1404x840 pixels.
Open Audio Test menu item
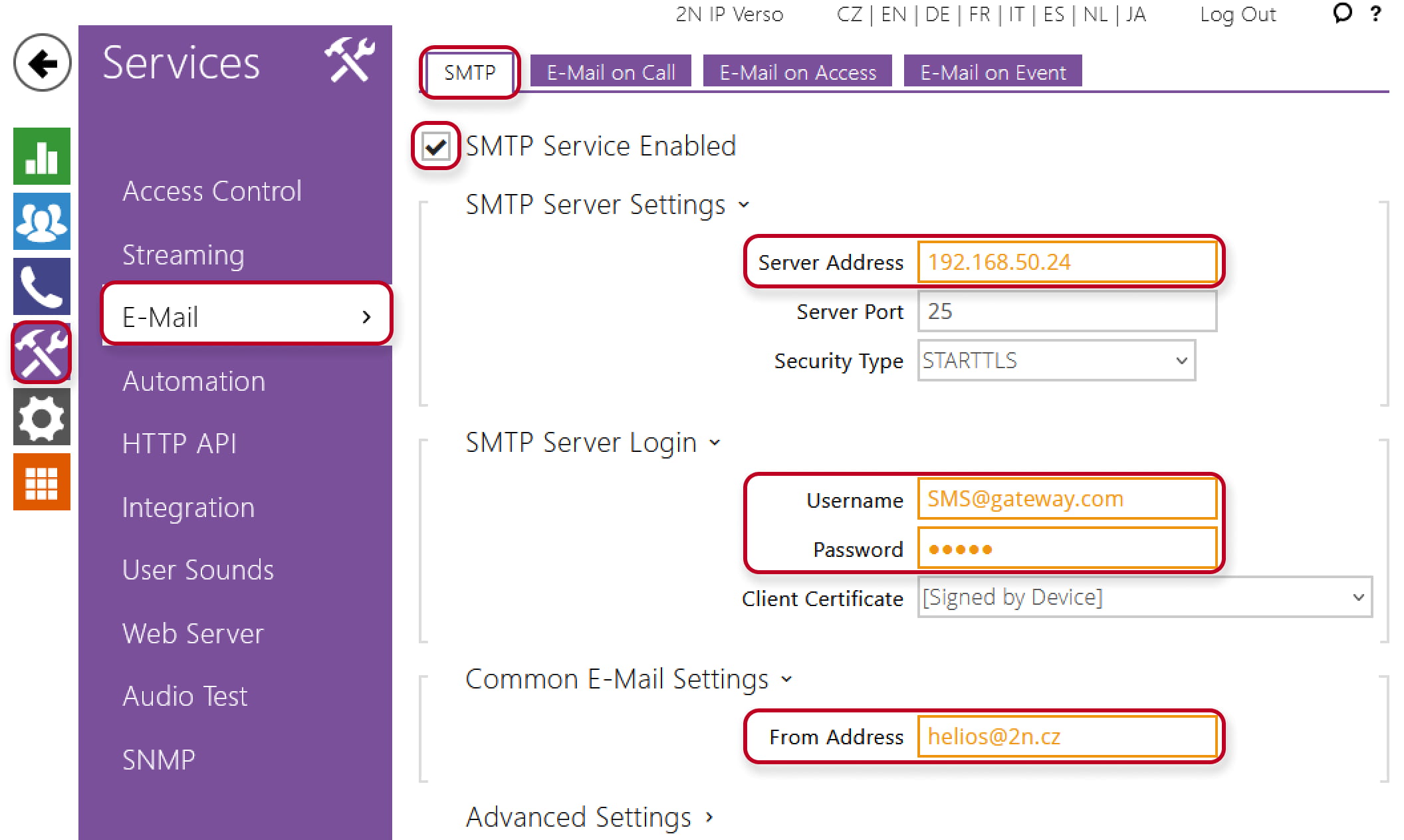coord(185,696)
